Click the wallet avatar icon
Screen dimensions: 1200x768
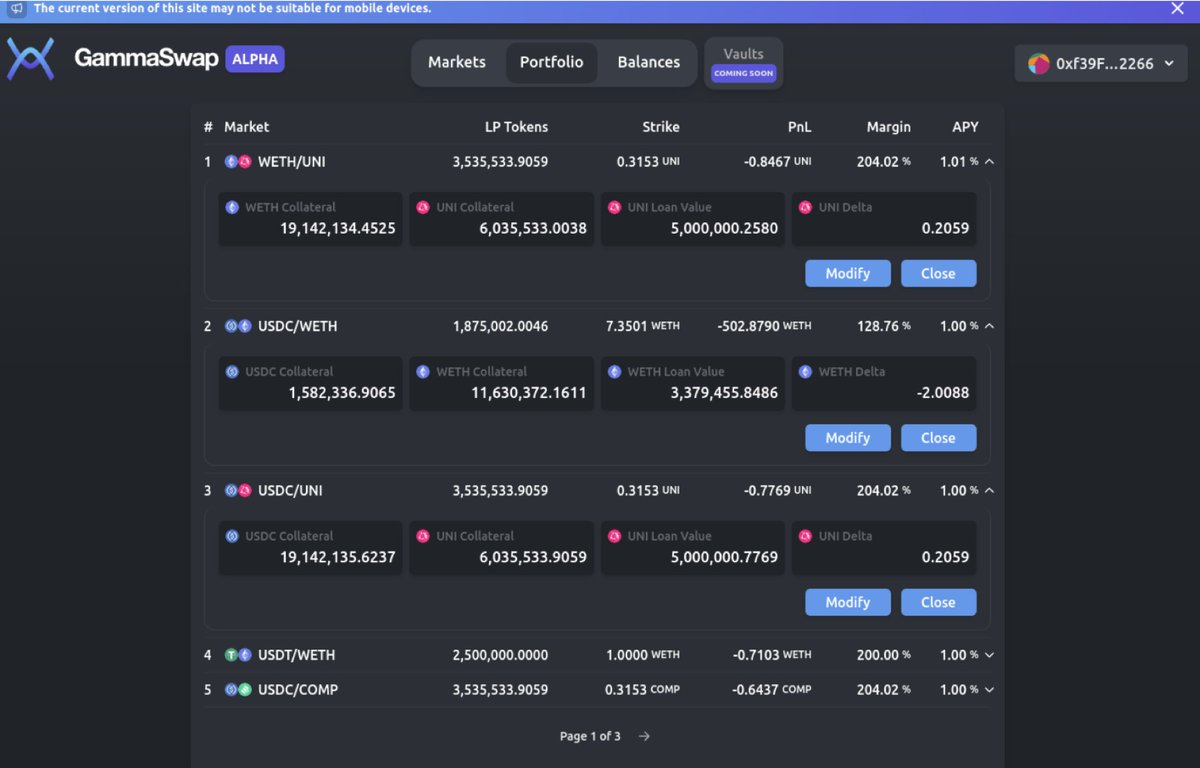1039,63
